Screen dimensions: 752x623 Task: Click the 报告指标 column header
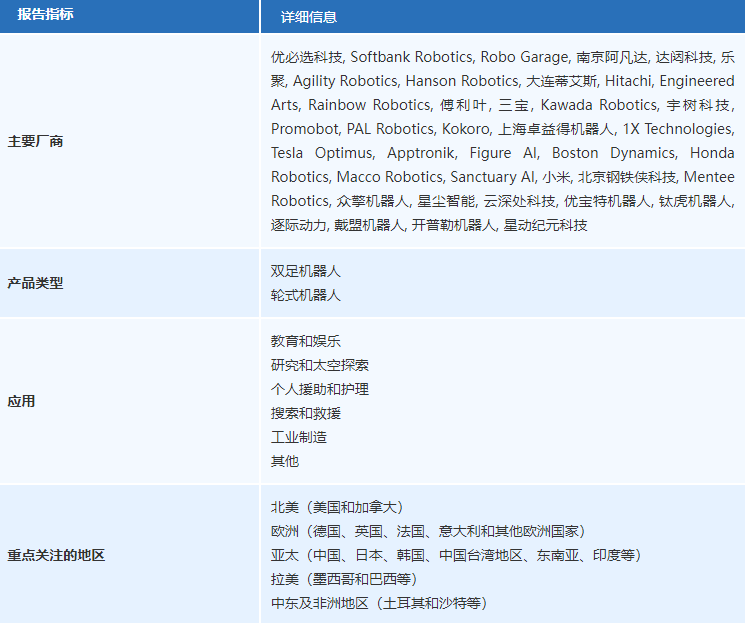tap(45, 14)
